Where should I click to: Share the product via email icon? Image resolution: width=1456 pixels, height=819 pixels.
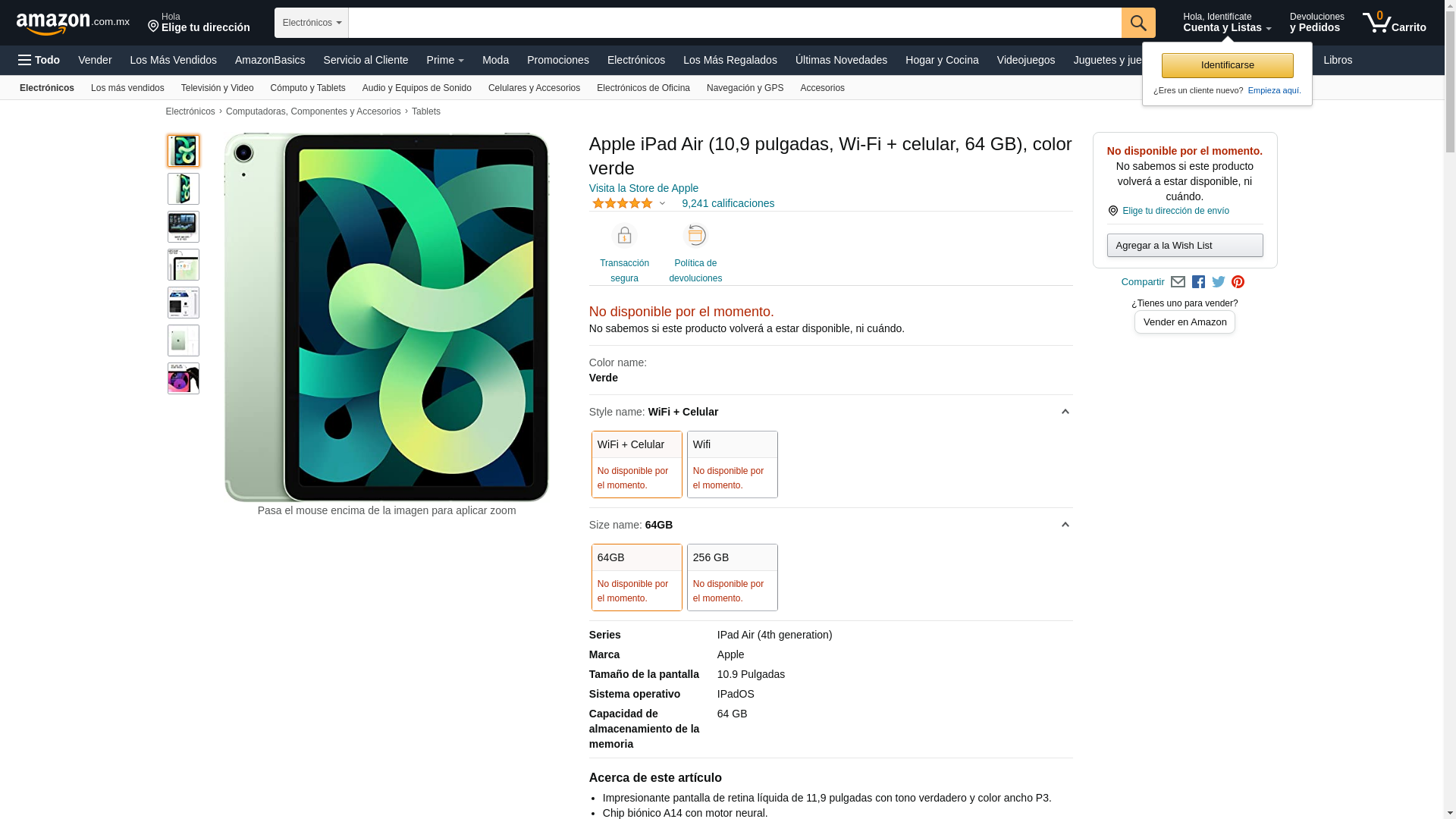point(1178,282)
